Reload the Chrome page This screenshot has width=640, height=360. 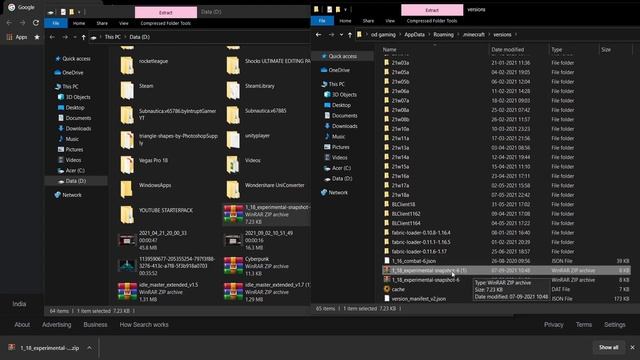36,23
